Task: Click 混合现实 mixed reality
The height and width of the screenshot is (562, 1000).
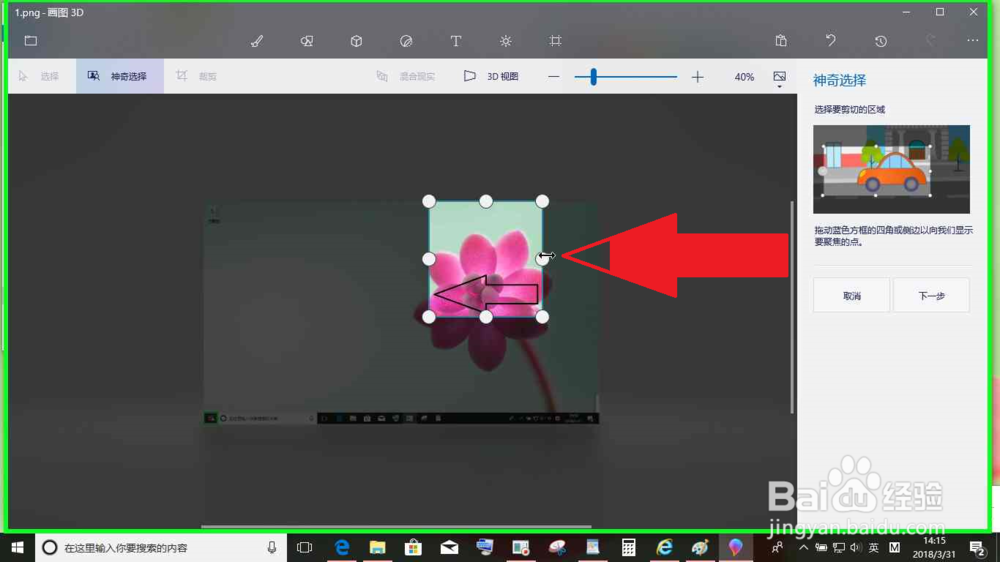Action: click(x=406, y=77)
